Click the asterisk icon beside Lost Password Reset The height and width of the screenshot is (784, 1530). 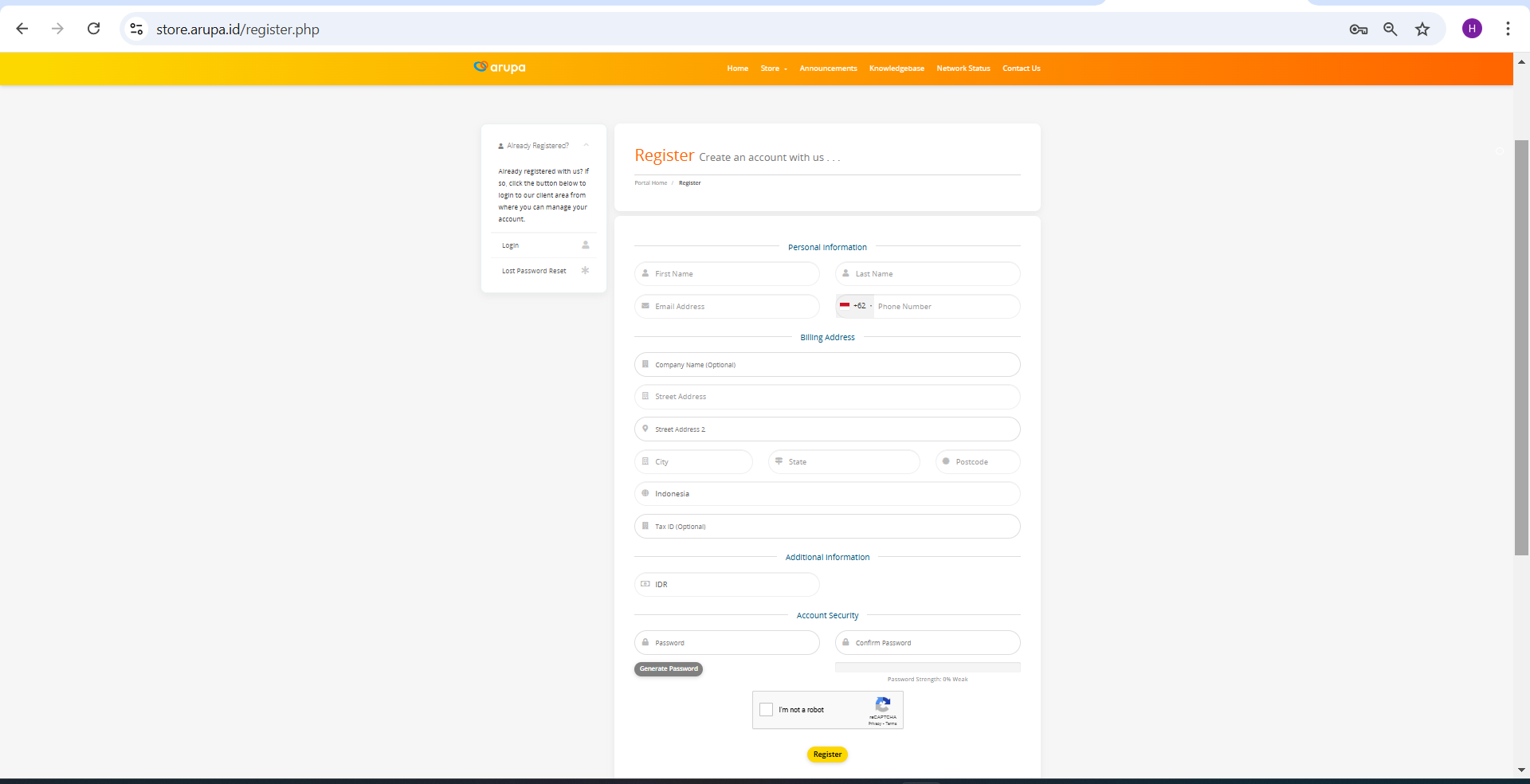[586, 271]
